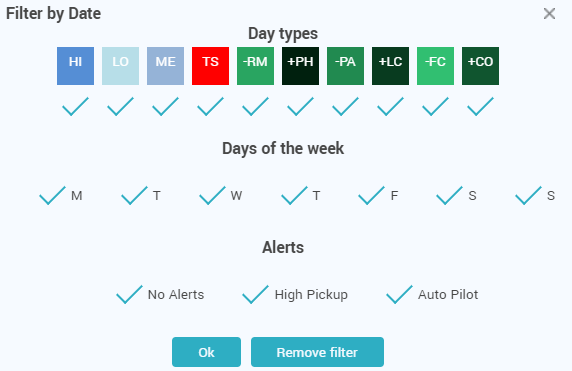Close the Filter by Date dialog
Image resolution: width=572 pixels, height=371 pixels.
pos(549,14)
